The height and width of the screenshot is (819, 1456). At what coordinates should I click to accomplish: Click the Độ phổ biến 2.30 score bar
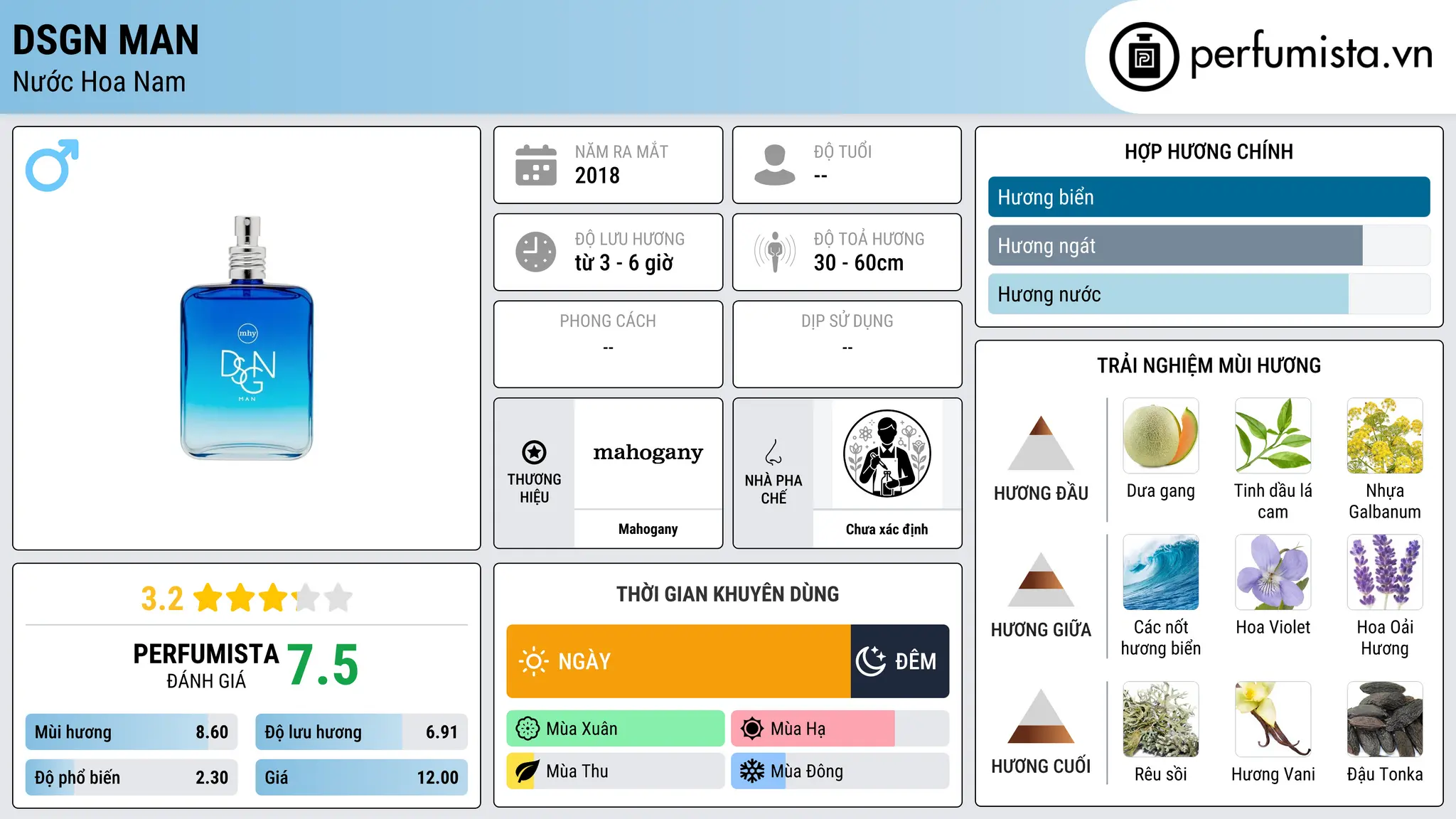click(131, 777)
